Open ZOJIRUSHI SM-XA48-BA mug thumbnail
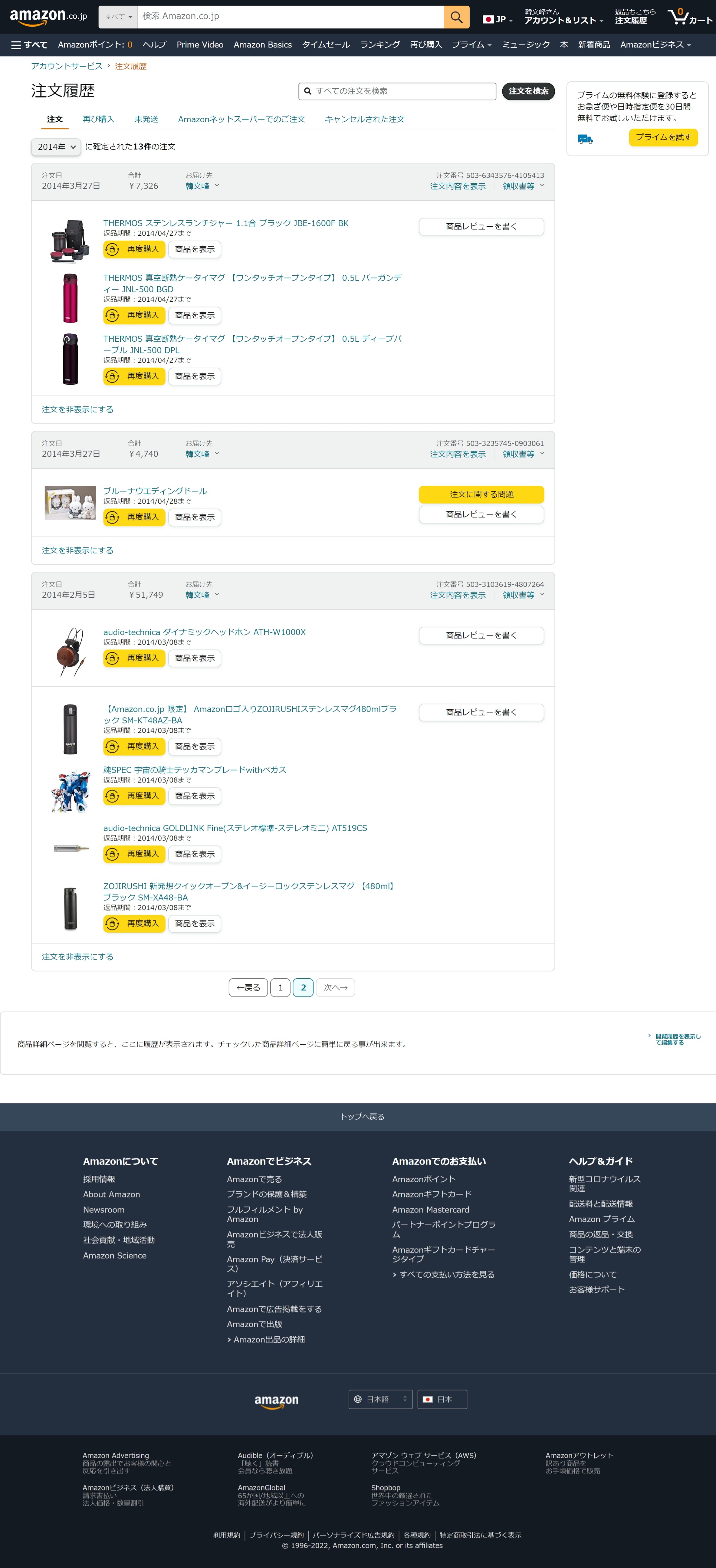This screenshot has width=716, height=1568. (x=70, y=909)
